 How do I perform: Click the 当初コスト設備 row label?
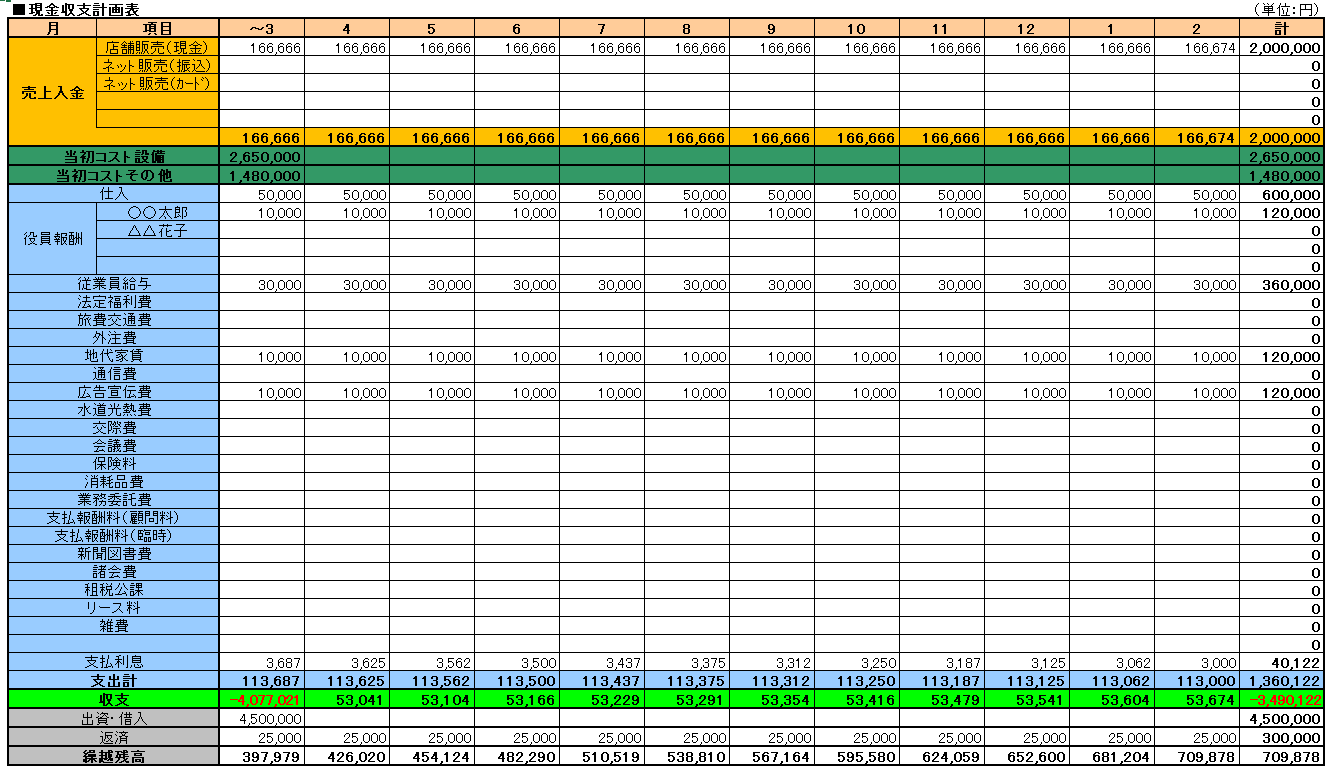tap(114, 156)
